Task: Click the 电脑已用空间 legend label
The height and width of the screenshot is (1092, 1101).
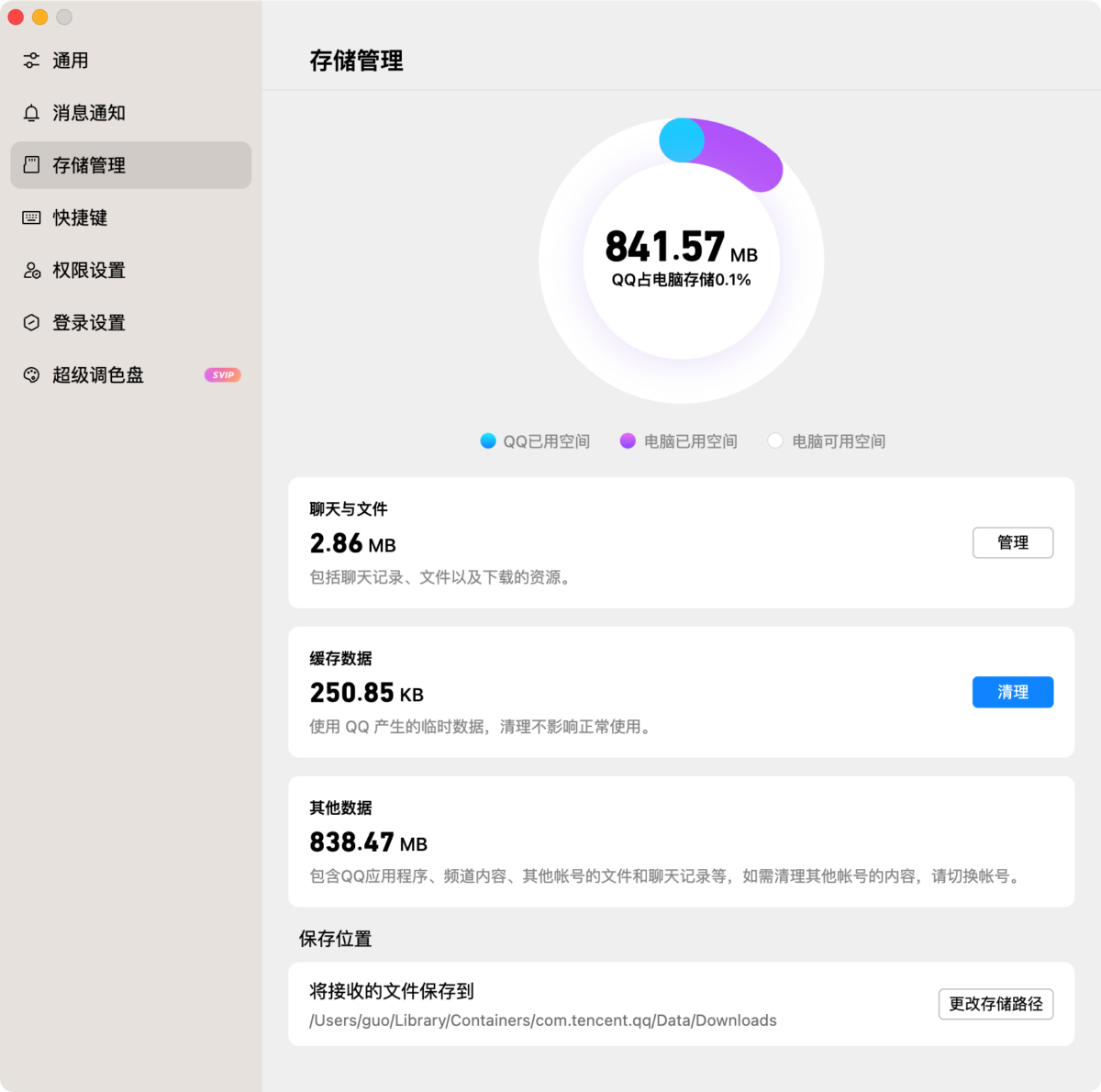Action: coord(690,441)
